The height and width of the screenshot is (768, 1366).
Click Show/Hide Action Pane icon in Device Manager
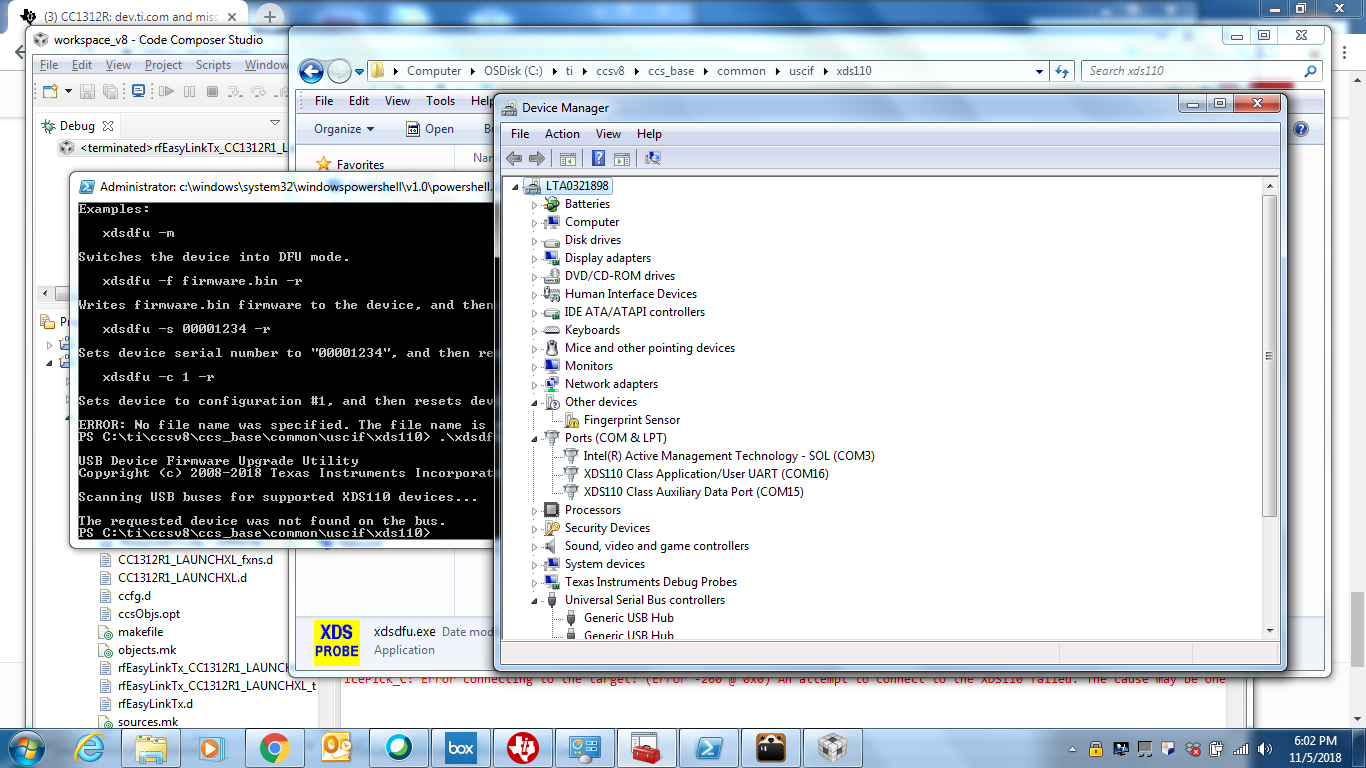pos(621,158)
